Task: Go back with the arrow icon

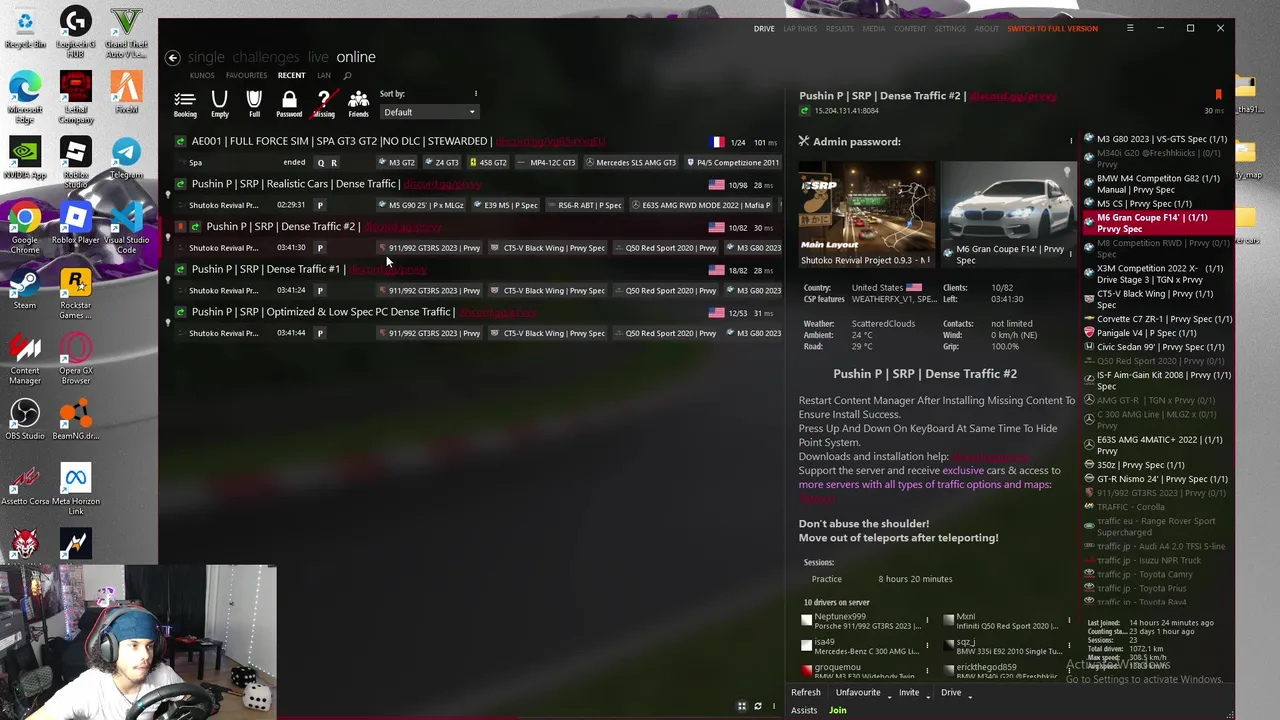Action: point(172,58)
